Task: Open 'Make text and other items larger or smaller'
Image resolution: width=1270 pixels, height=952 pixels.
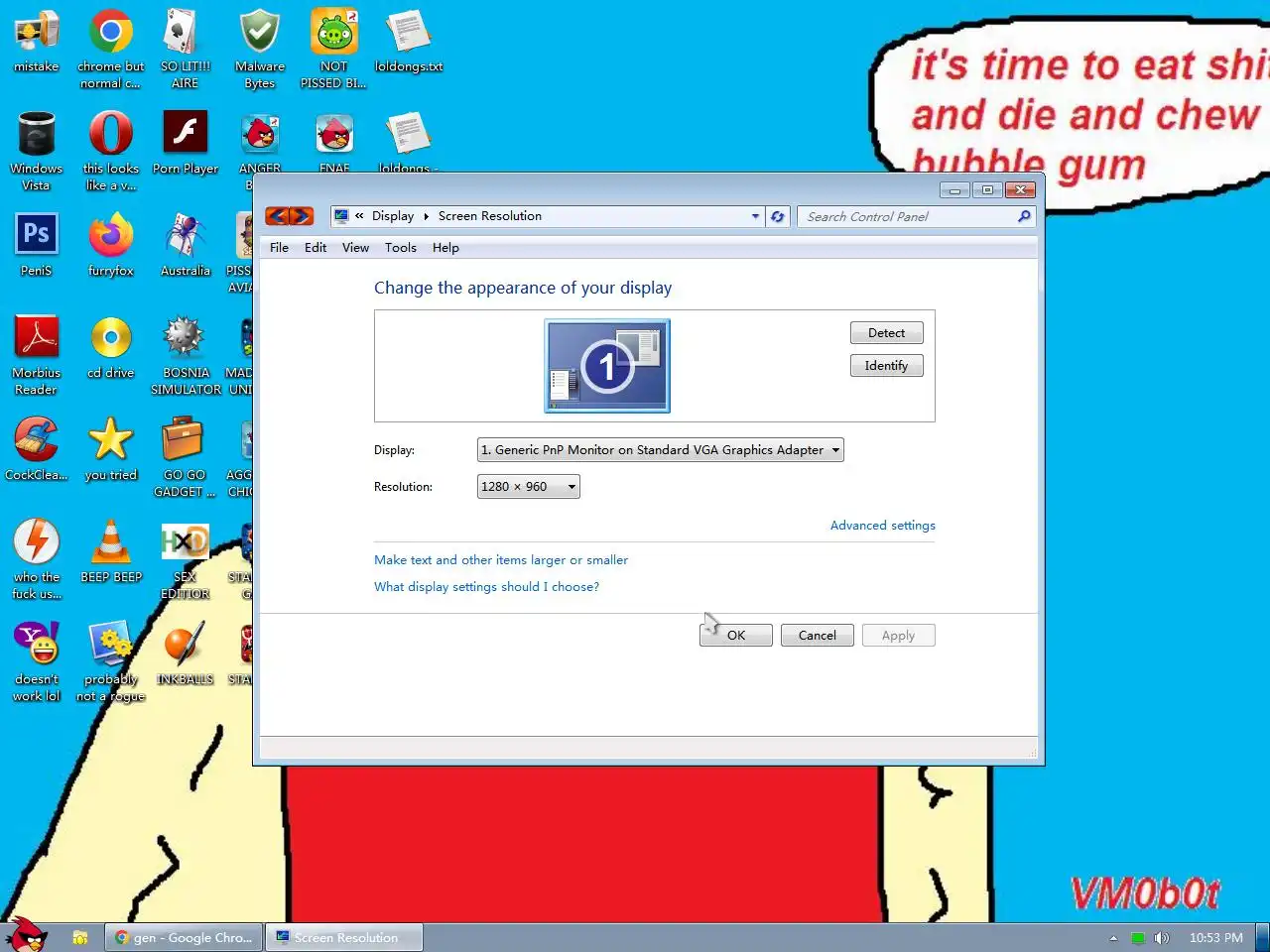Action: [501, 560]
